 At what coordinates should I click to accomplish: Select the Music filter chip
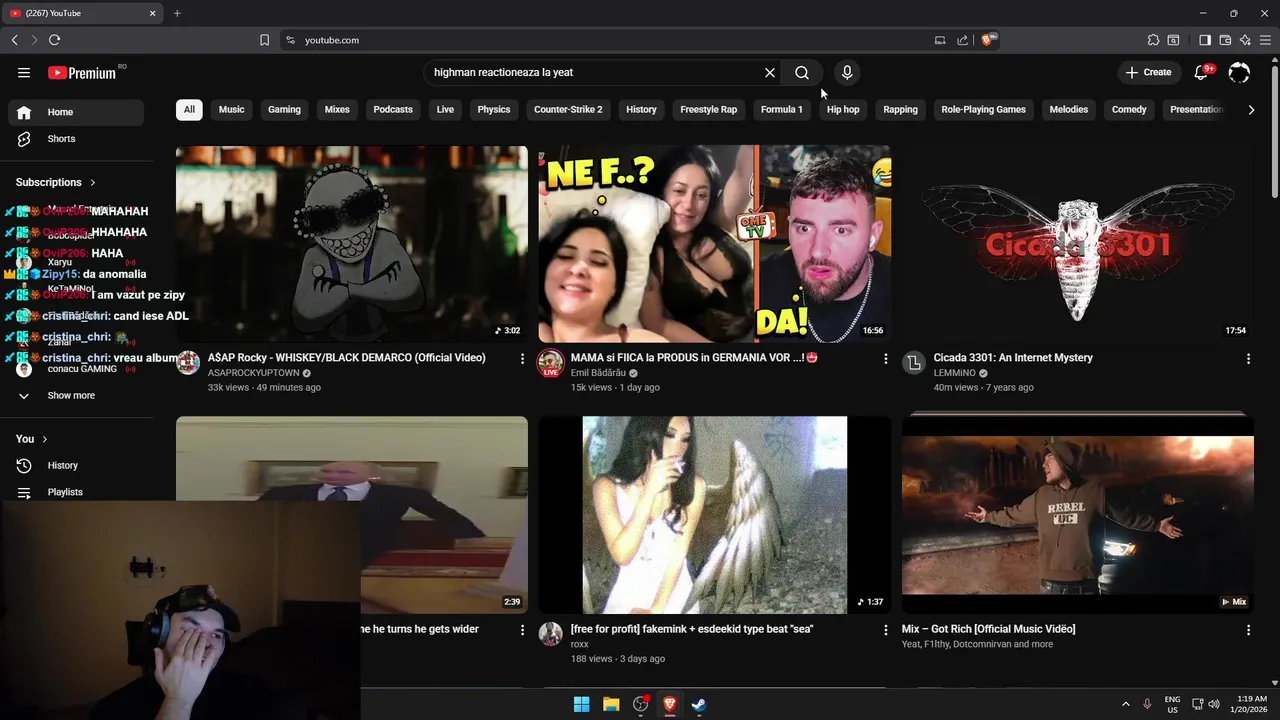231,109
